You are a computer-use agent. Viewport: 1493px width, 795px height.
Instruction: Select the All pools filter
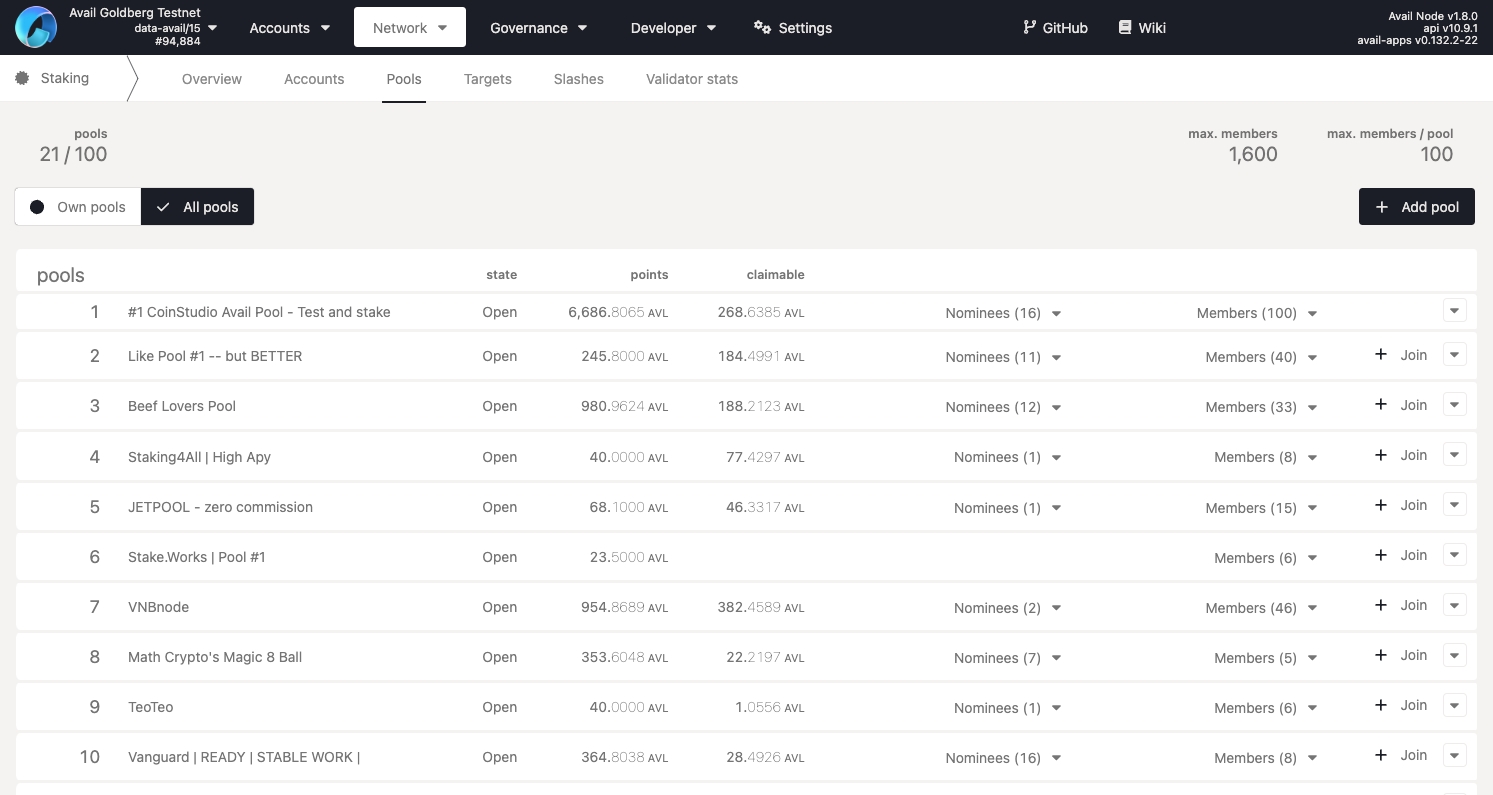pyautogui.click(x=198, y=207)
